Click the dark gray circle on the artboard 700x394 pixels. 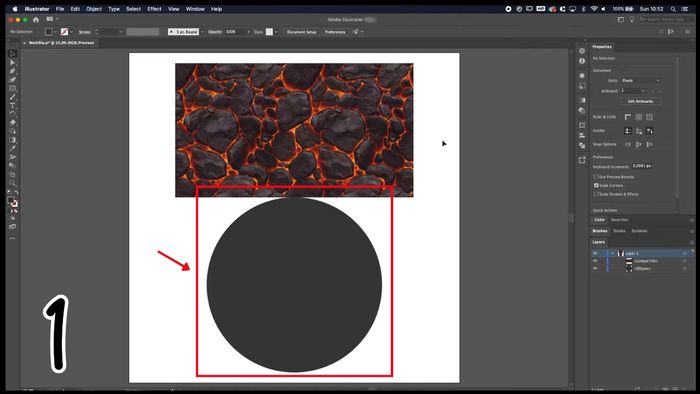[x=294, y=285]
